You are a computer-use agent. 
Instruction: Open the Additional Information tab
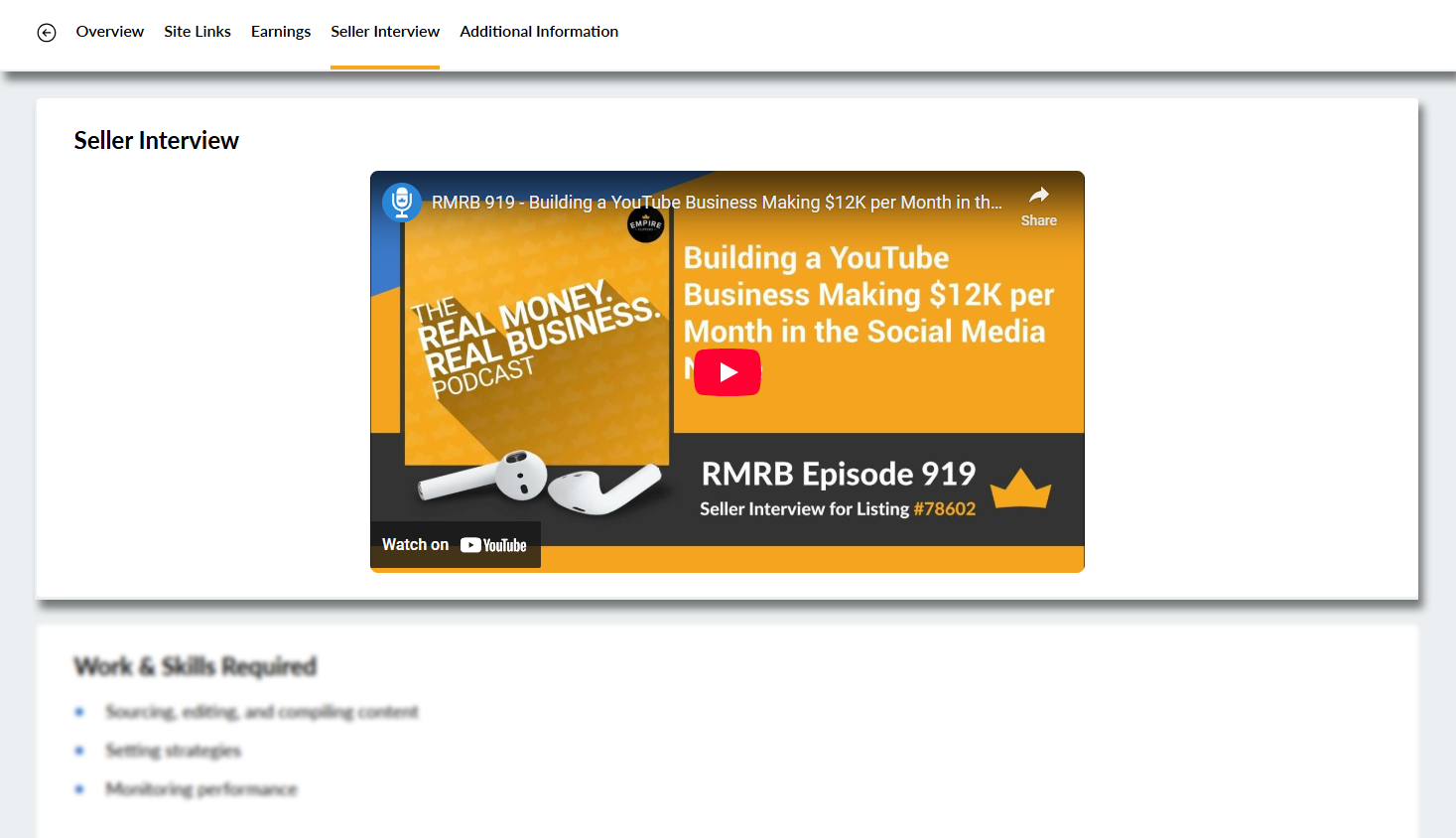pyautogui.click(x=539, y=32)
